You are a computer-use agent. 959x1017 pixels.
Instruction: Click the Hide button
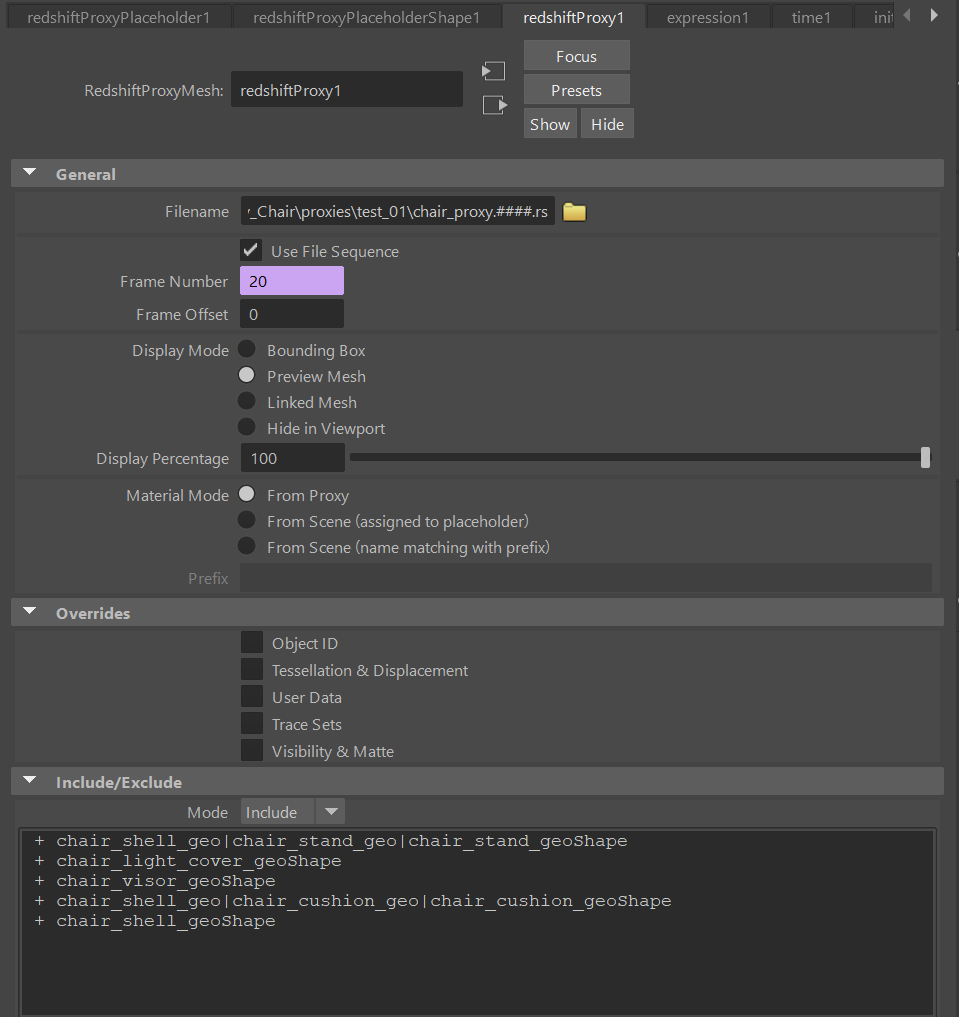pos(608,124)
